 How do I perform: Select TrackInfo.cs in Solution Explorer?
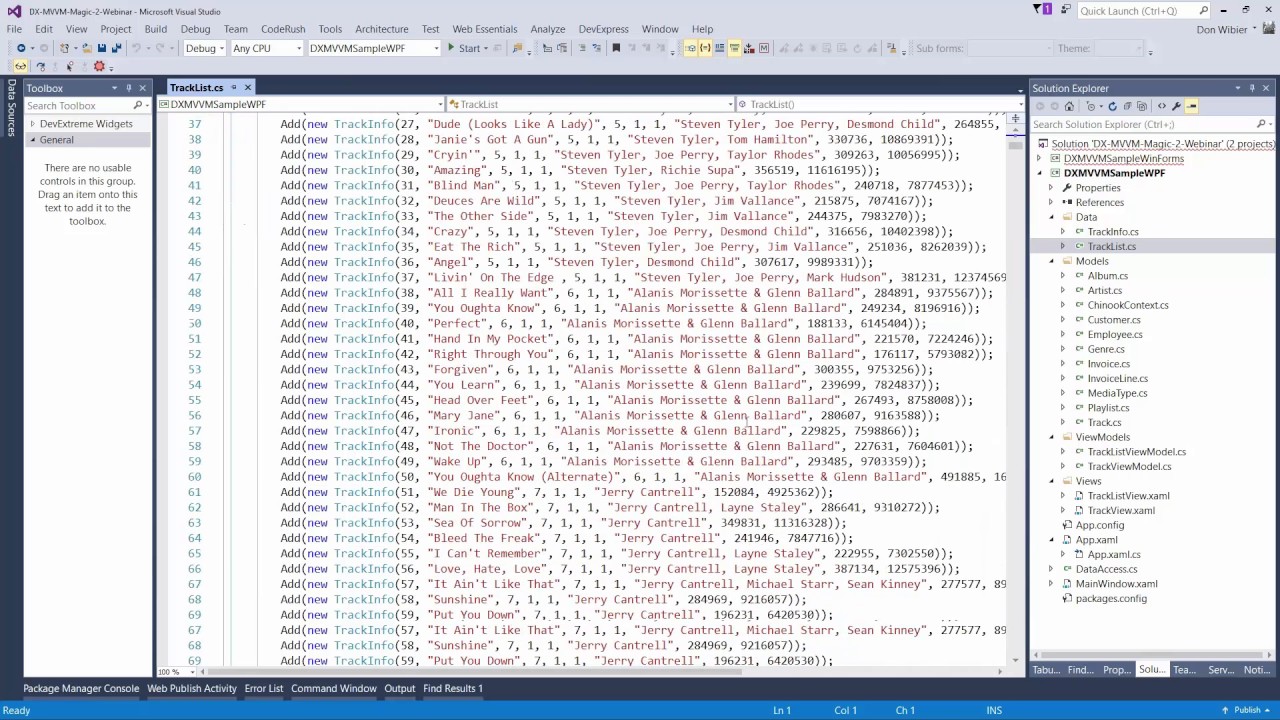point(1113,232)
